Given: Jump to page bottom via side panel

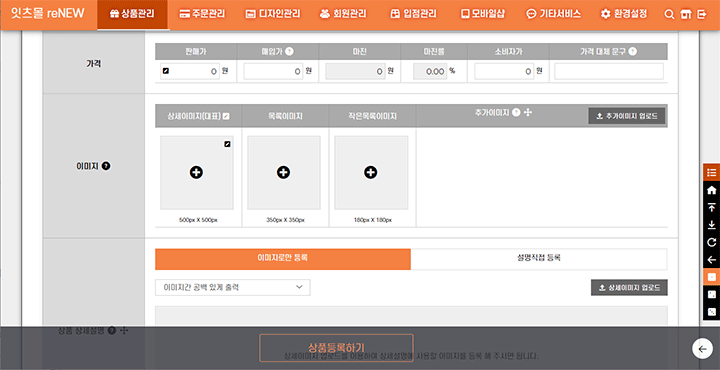Looking at the screenshot, I should pos(712,225).
